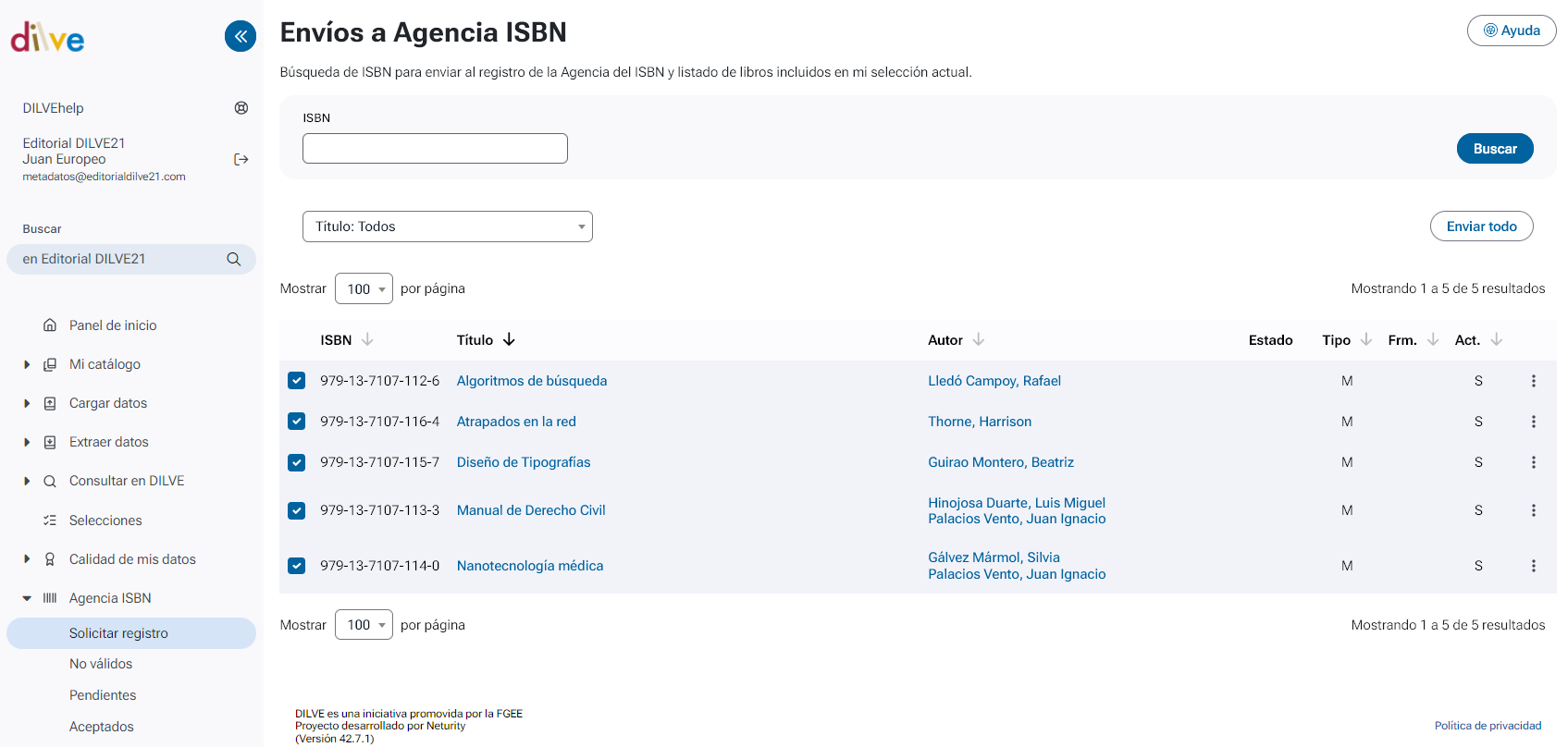This screenshot has width=1568, height=747.
Task: Open row menu for Atrapados en la red
Action: point(1534,422)
